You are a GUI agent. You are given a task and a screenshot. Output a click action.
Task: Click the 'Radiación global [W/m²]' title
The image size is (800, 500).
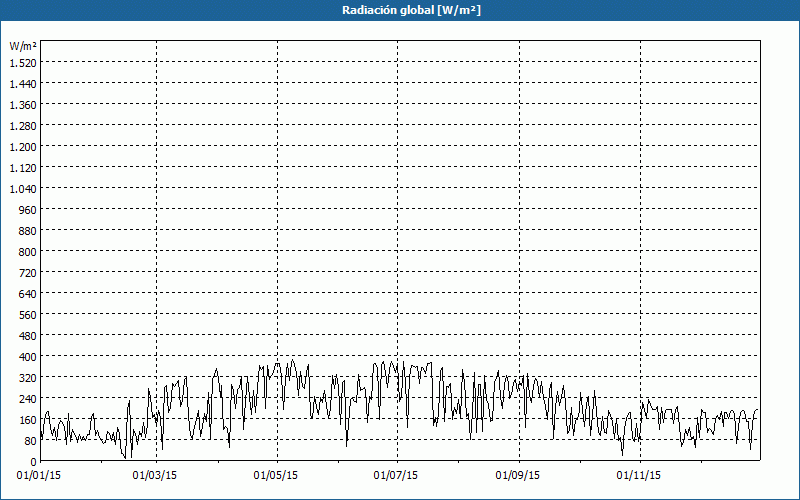[x=411, y=10]
